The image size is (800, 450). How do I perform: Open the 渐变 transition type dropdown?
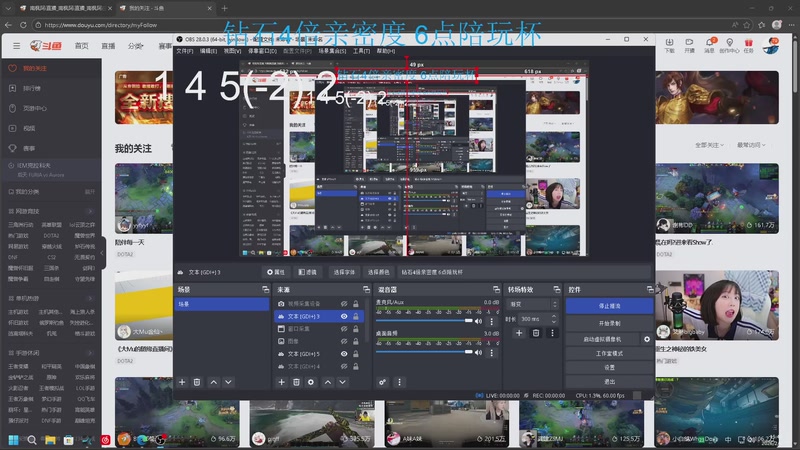[x=532, y=304]
